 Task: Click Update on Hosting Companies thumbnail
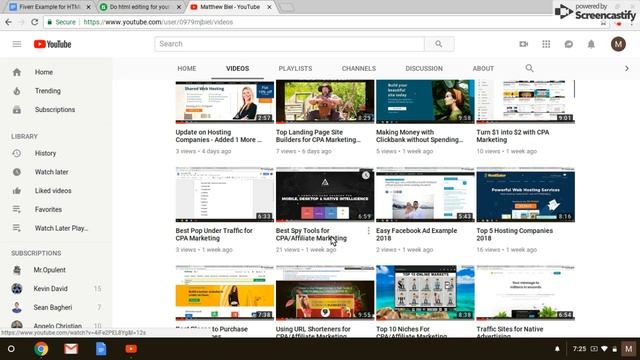point(224,102)
